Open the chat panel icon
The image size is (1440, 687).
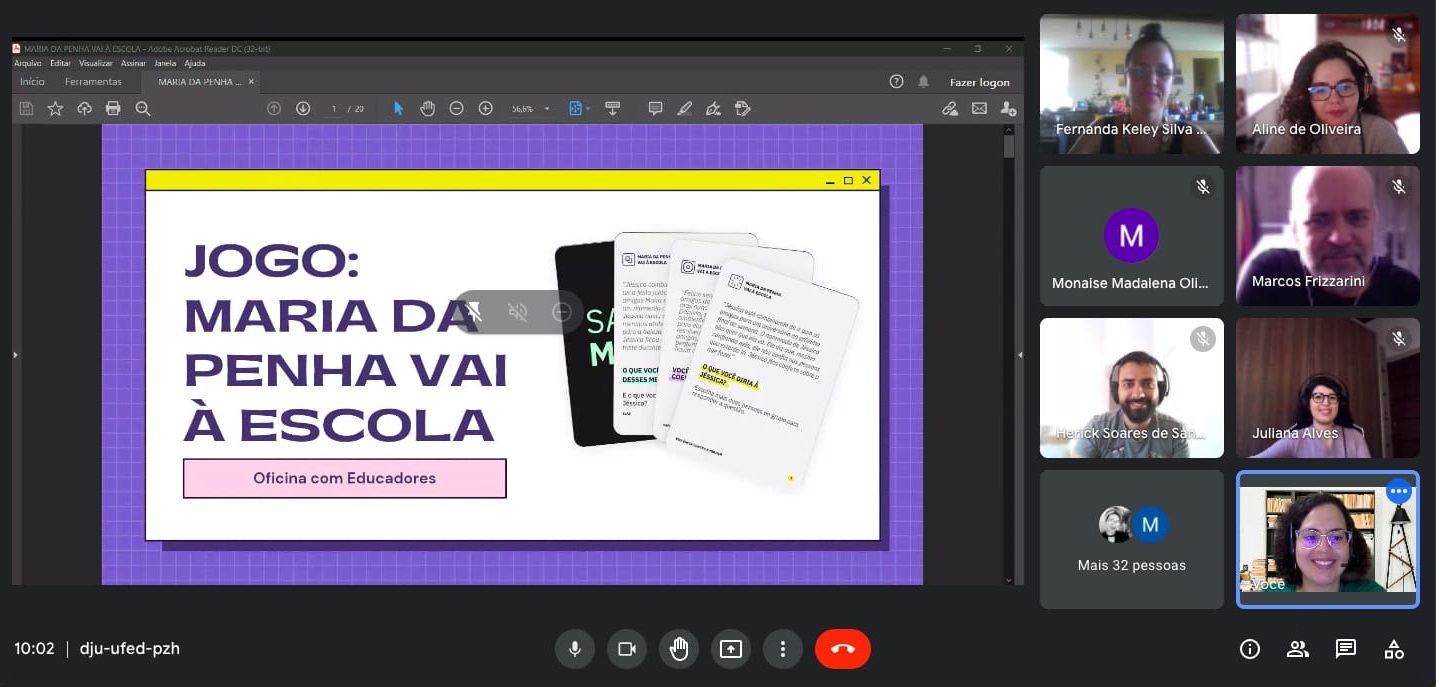[1346, 649]
